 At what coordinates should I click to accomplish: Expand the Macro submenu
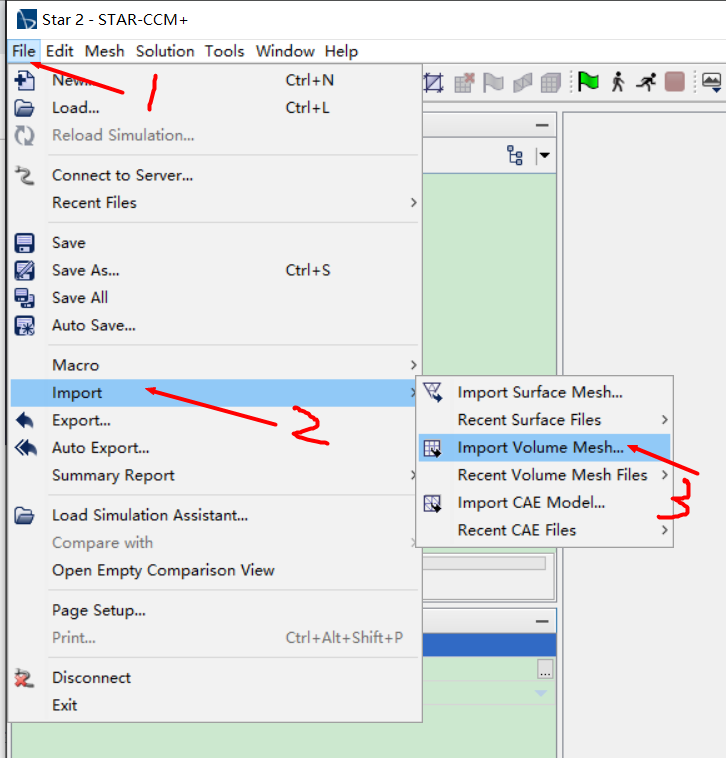(x=413, y=365)
